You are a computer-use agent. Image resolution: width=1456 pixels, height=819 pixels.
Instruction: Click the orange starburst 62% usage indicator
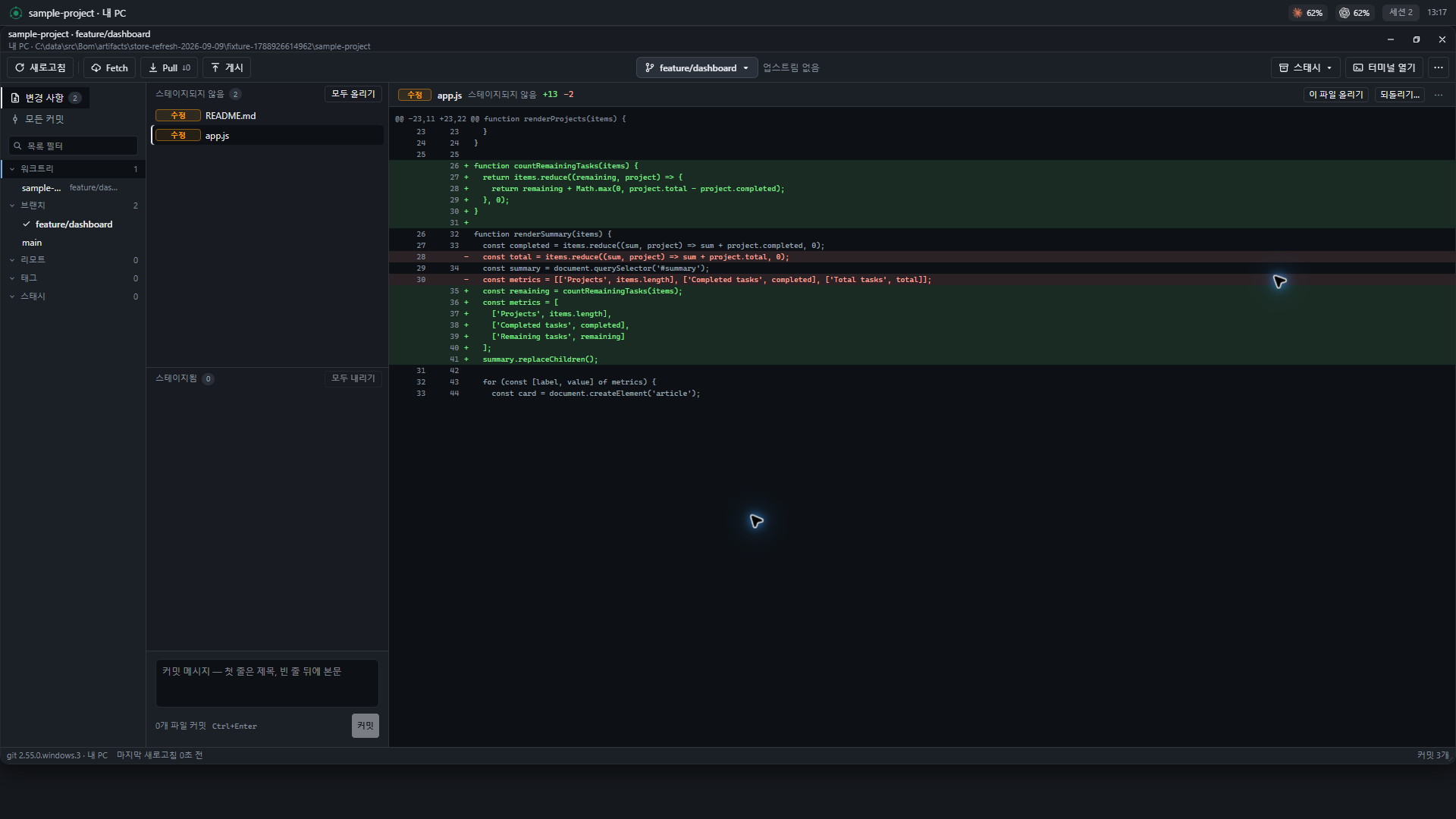[x=1308, y=13]
